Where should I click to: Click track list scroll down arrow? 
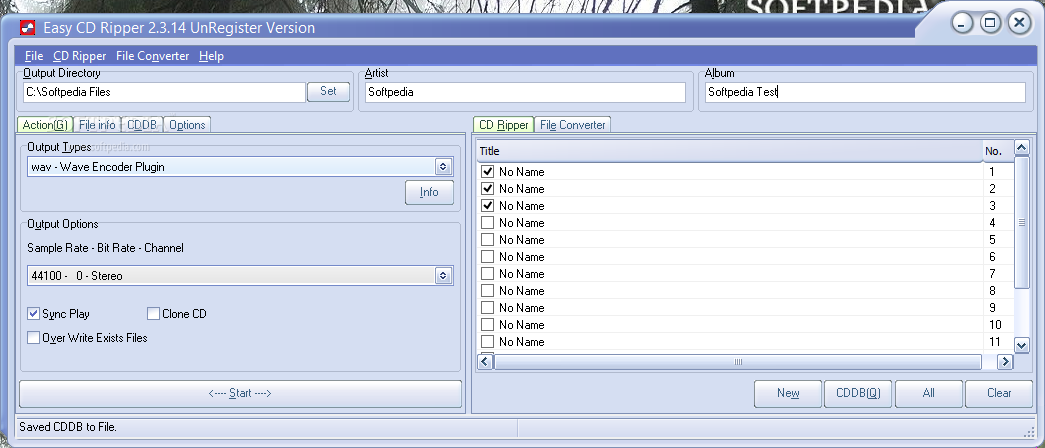1022,345
